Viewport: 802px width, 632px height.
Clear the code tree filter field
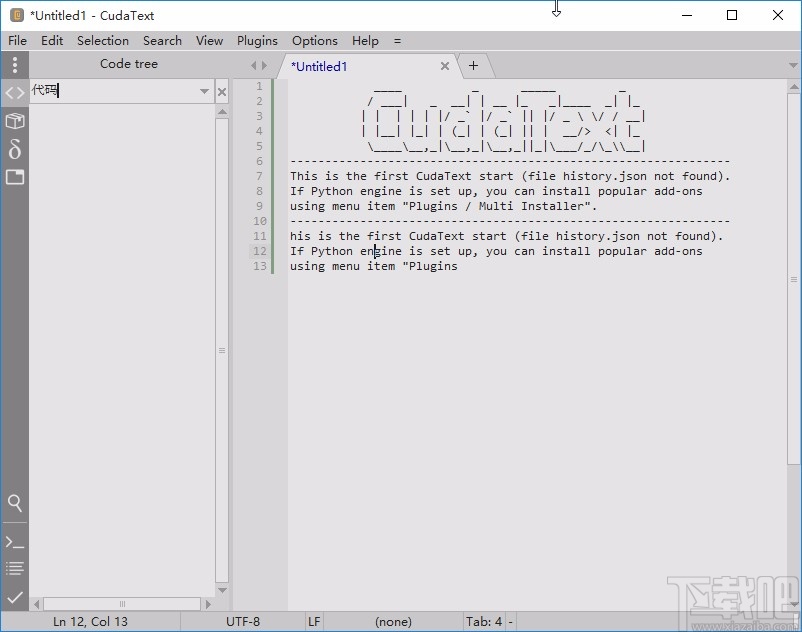coord(221,92)
